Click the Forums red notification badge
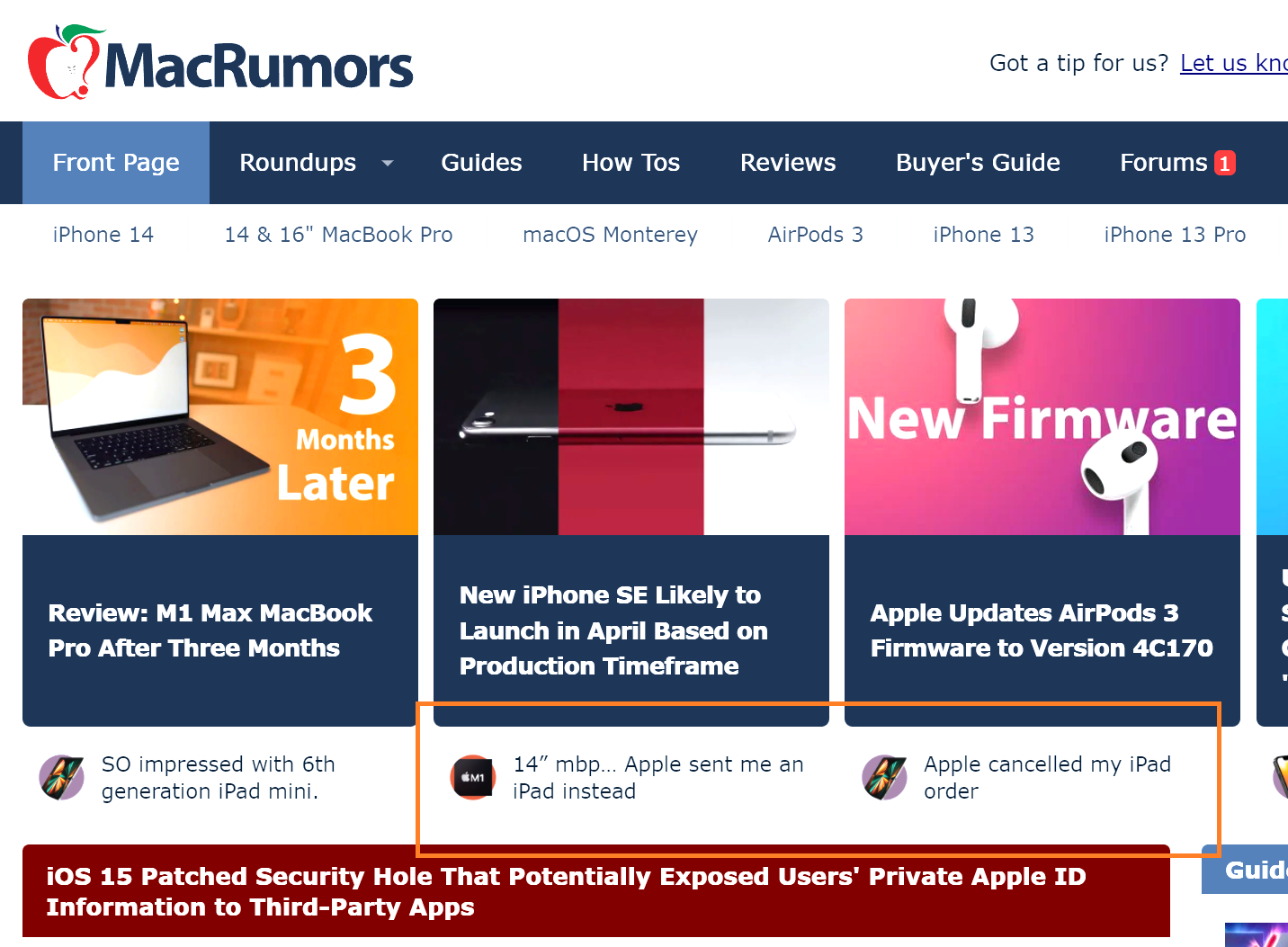The width and height of the screenshot is (1288, 947). (1224, 163)
